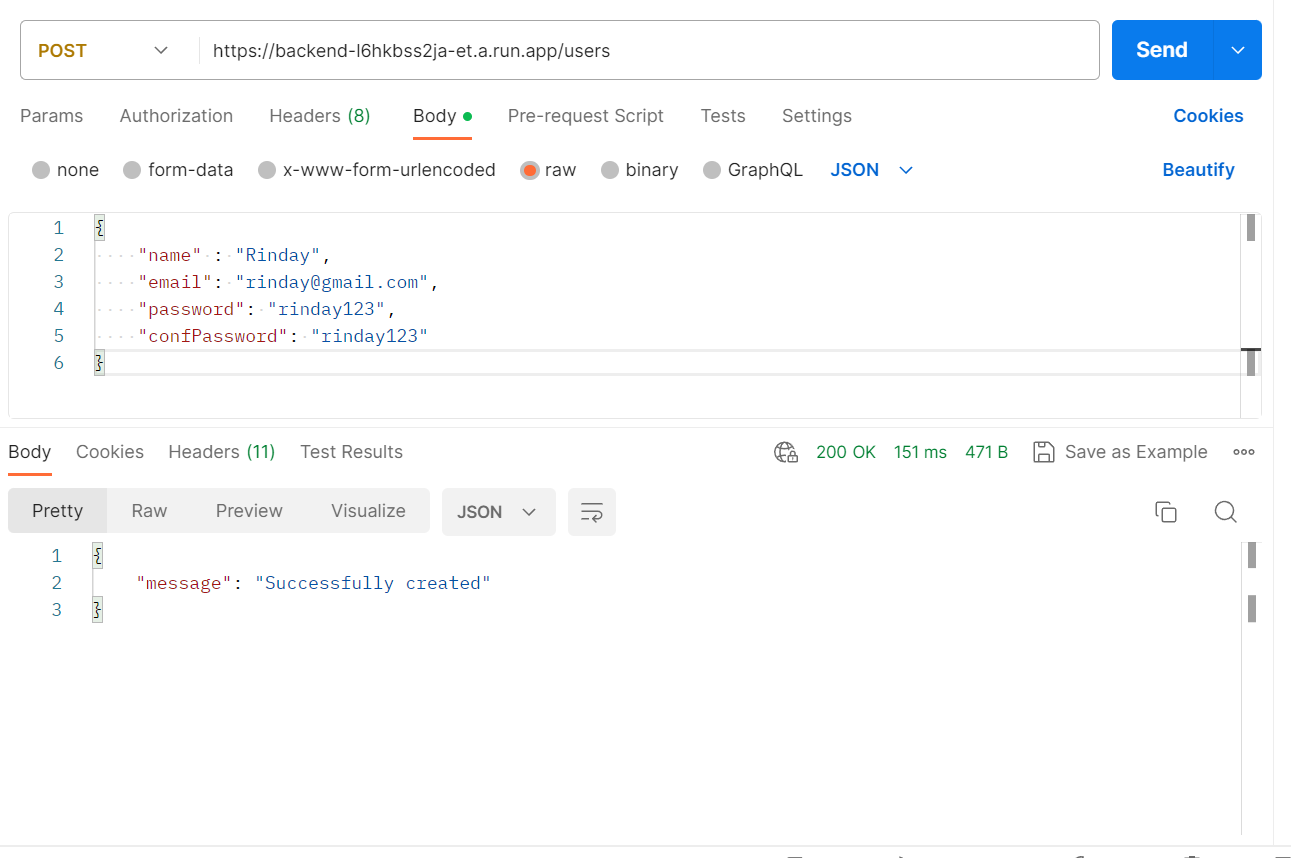Open the response JSON format dropdown
This screenshot has height=858, width=1291.
click(498, 511)
